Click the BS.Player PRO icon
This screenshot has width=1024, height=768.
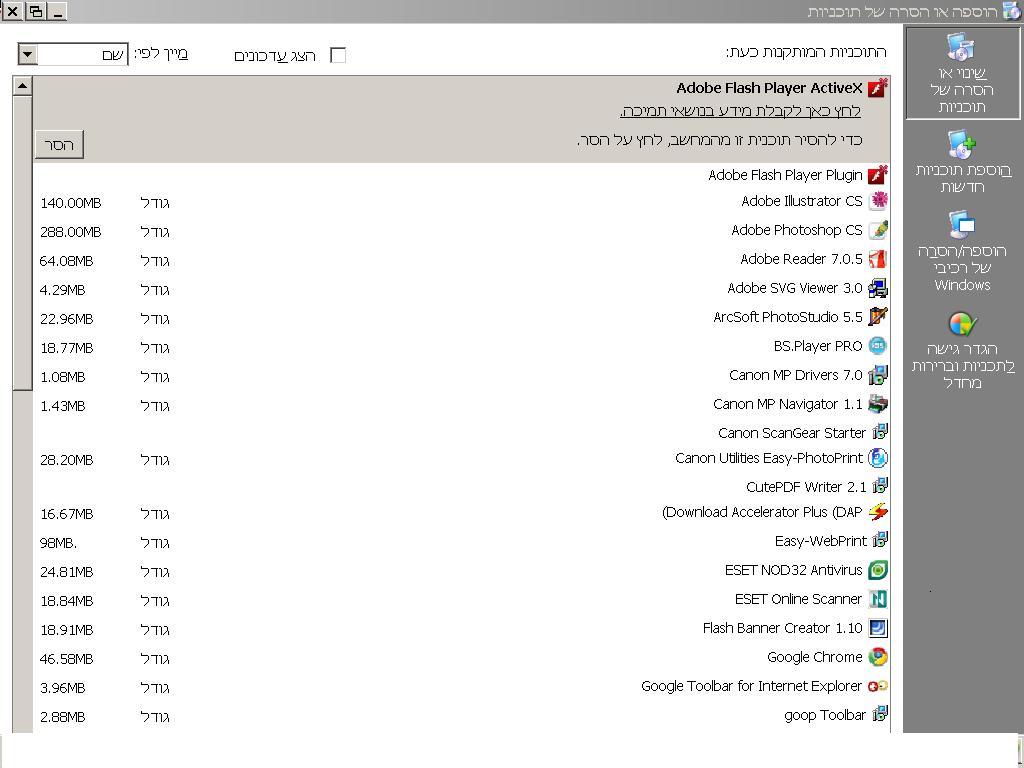pos(878,346)
